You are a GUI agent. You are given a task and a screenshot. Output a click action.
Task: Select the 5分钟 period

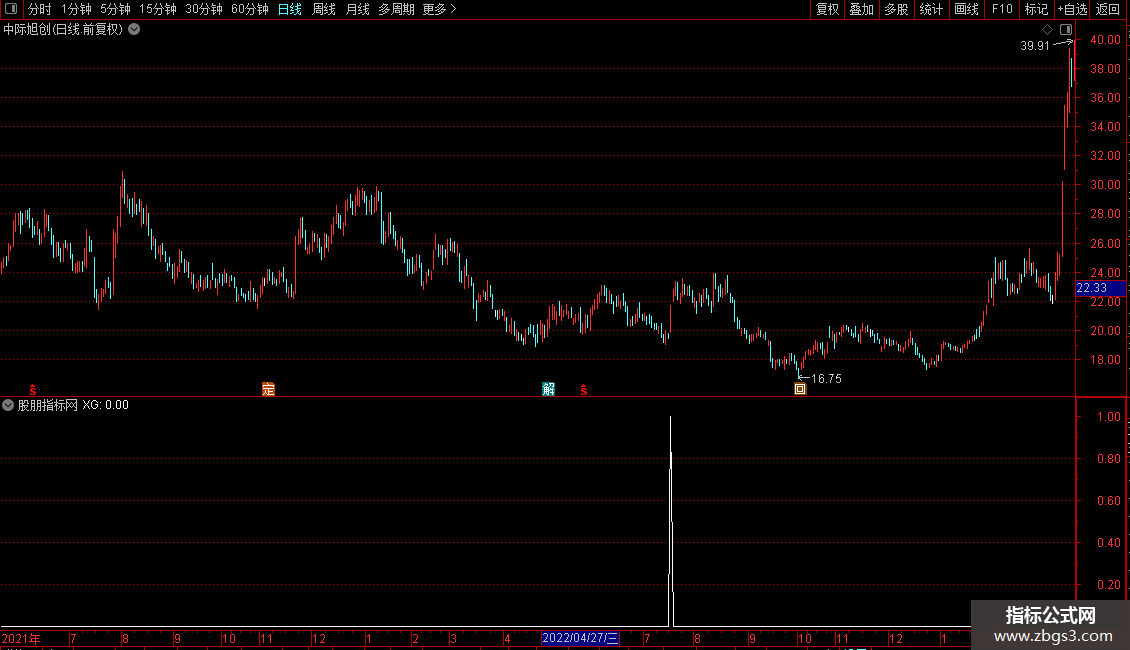point(115,9)
